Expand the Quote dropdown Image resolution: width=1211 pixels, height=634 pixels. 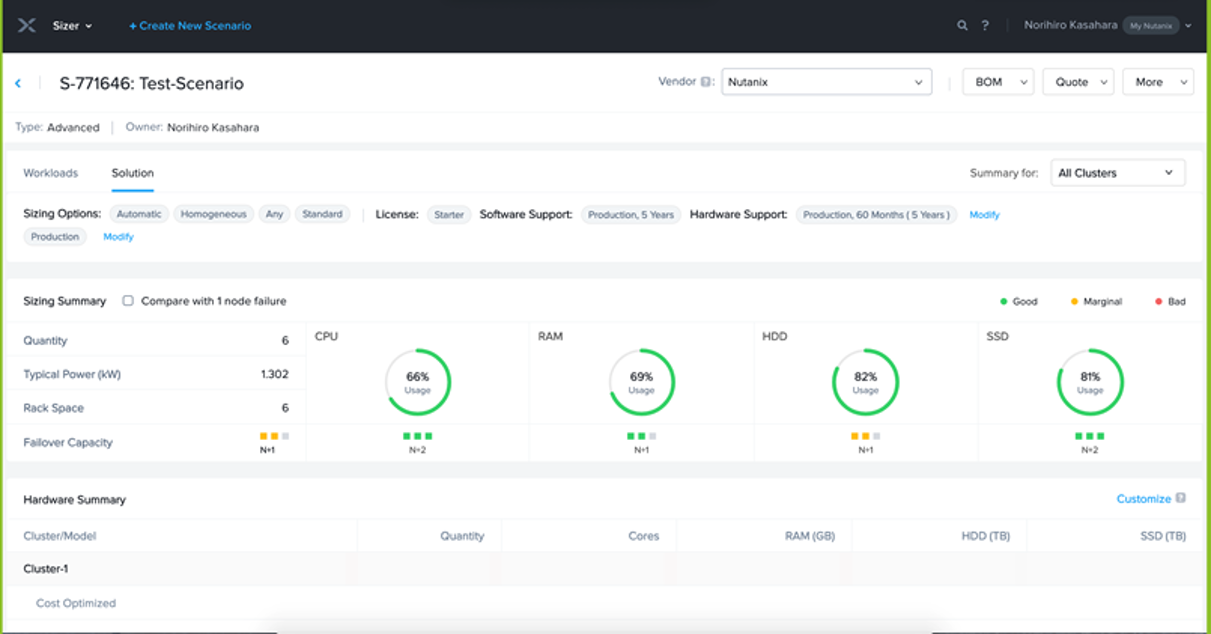(1078, 82)
